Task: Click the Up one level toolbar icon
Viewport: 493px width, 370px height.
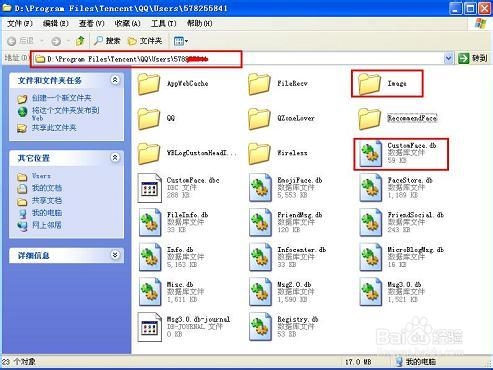Action: pos(80,41)
